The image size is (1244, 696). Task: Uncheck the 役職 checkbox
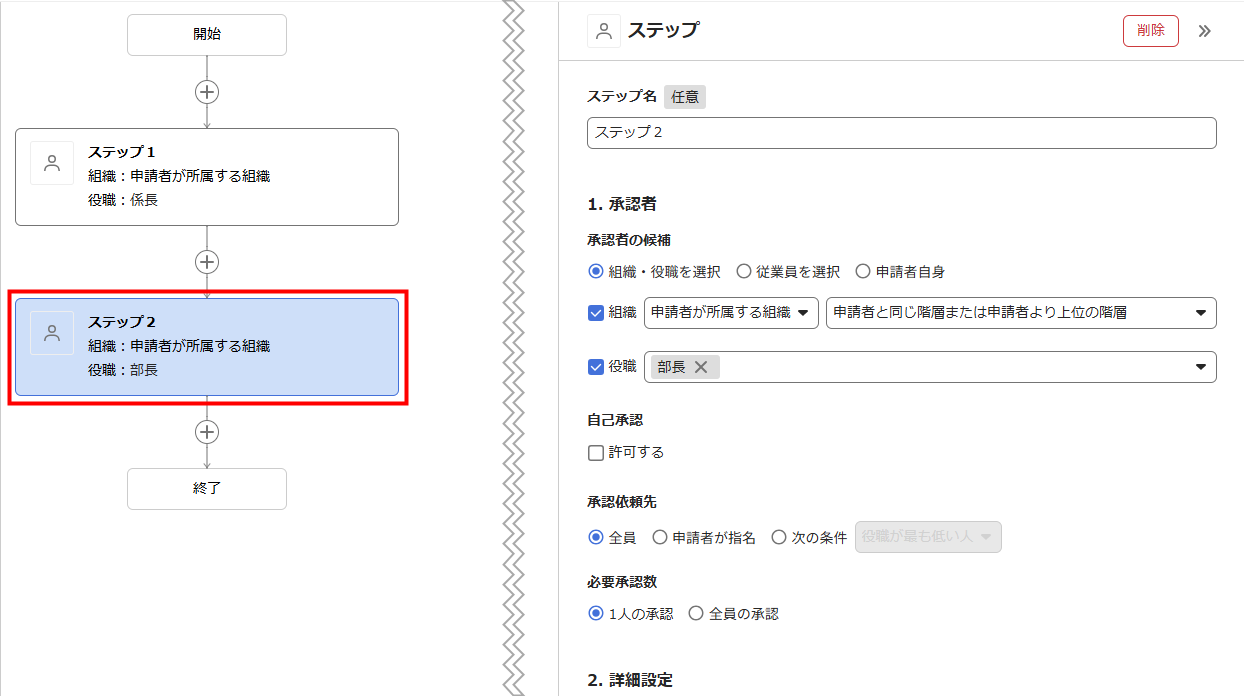coord(596,367)
